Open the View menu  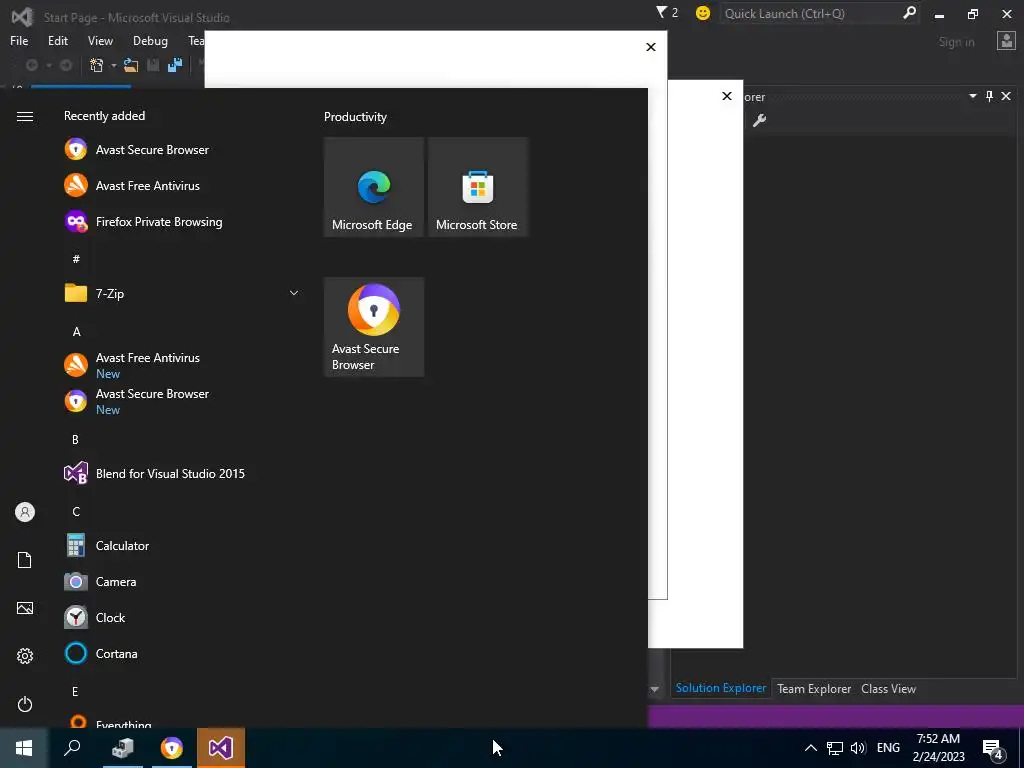pos(100,40)
